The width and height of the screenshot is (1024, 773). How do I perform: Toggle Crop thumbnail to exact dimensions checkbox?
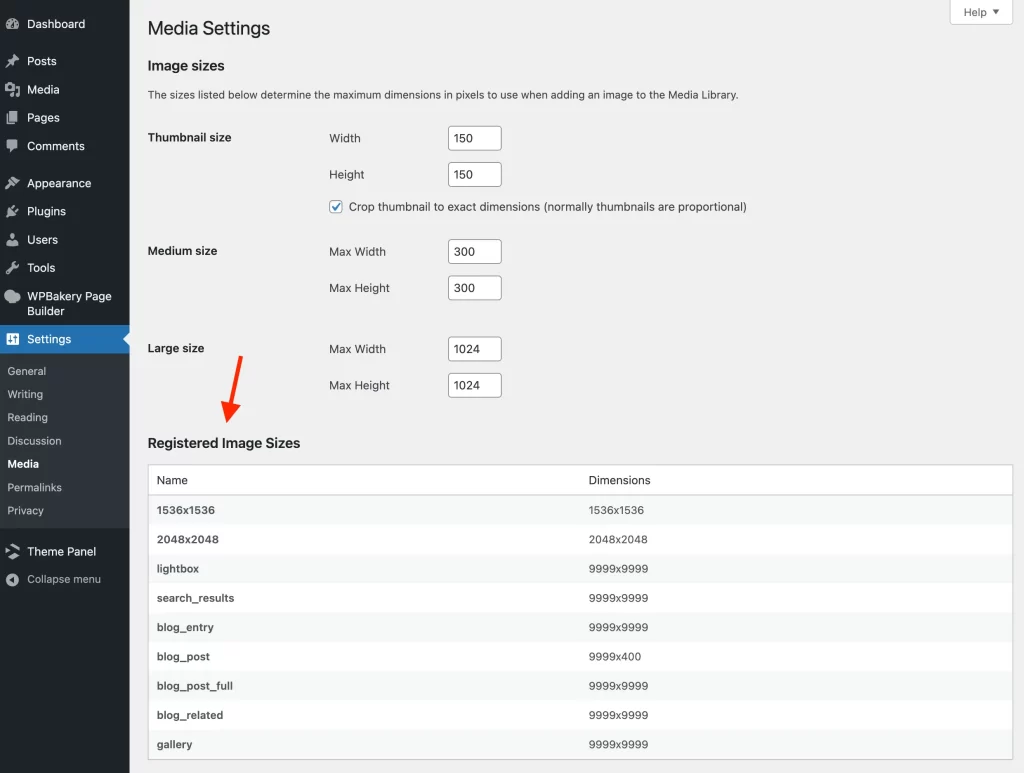336,207
